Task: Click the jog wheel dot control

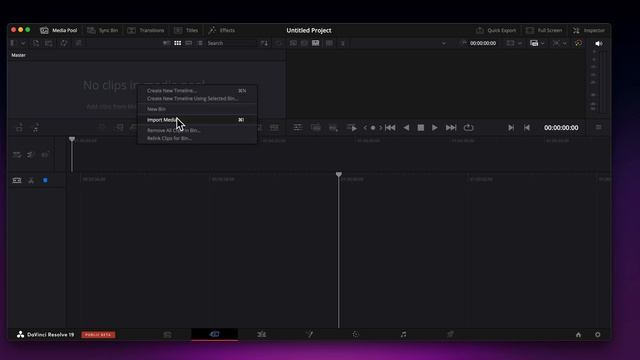Action: click(373, 128)
